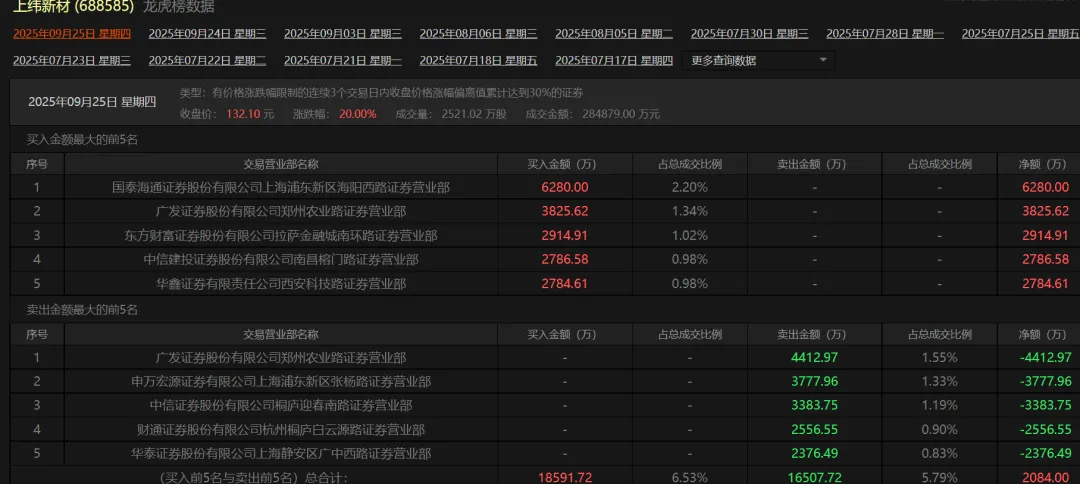Open the 2025年08月05日 星期二 date link
This screenshot has width=1080, height=484.
(614, 34)
